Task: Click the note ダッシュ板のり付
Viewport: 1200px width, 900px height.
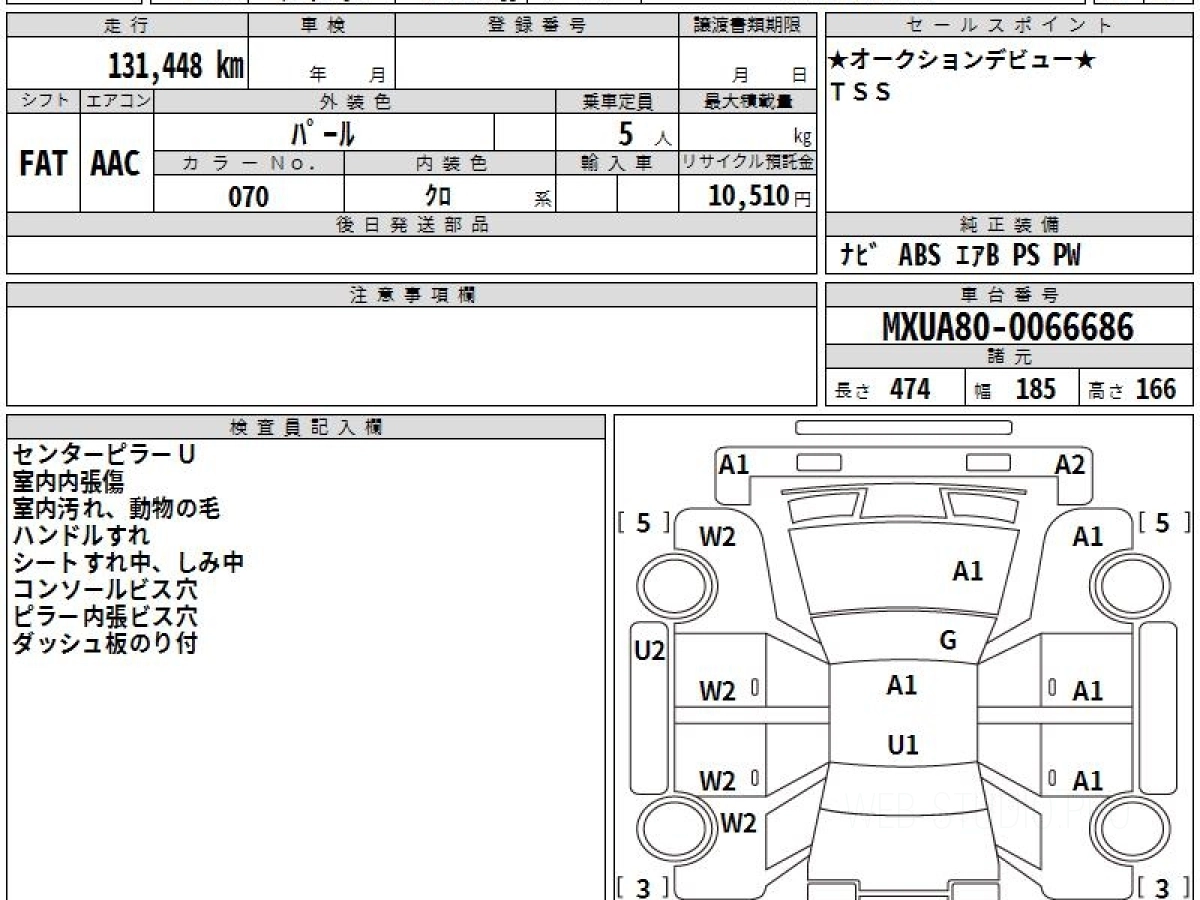Action: tap(104, 644)
